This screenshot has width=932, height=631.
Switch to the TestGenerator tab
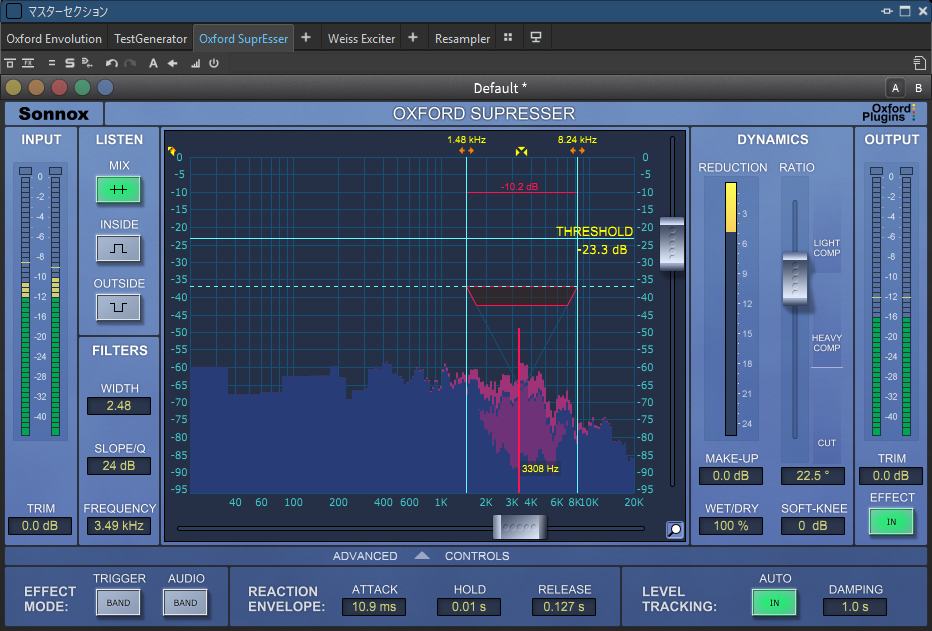coord(150,39)
